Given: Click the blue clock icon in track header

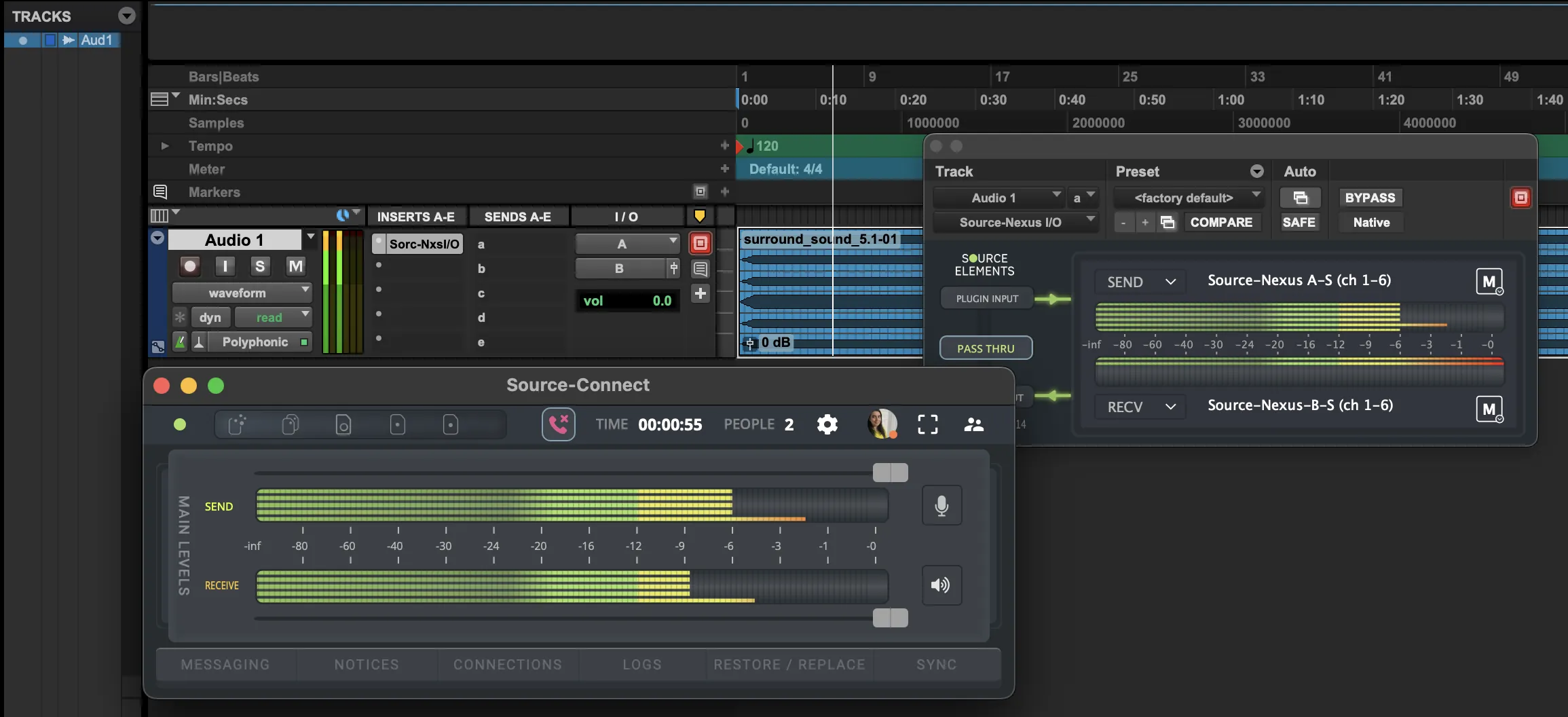Looking at the screenshot, I should click(343, 215).
